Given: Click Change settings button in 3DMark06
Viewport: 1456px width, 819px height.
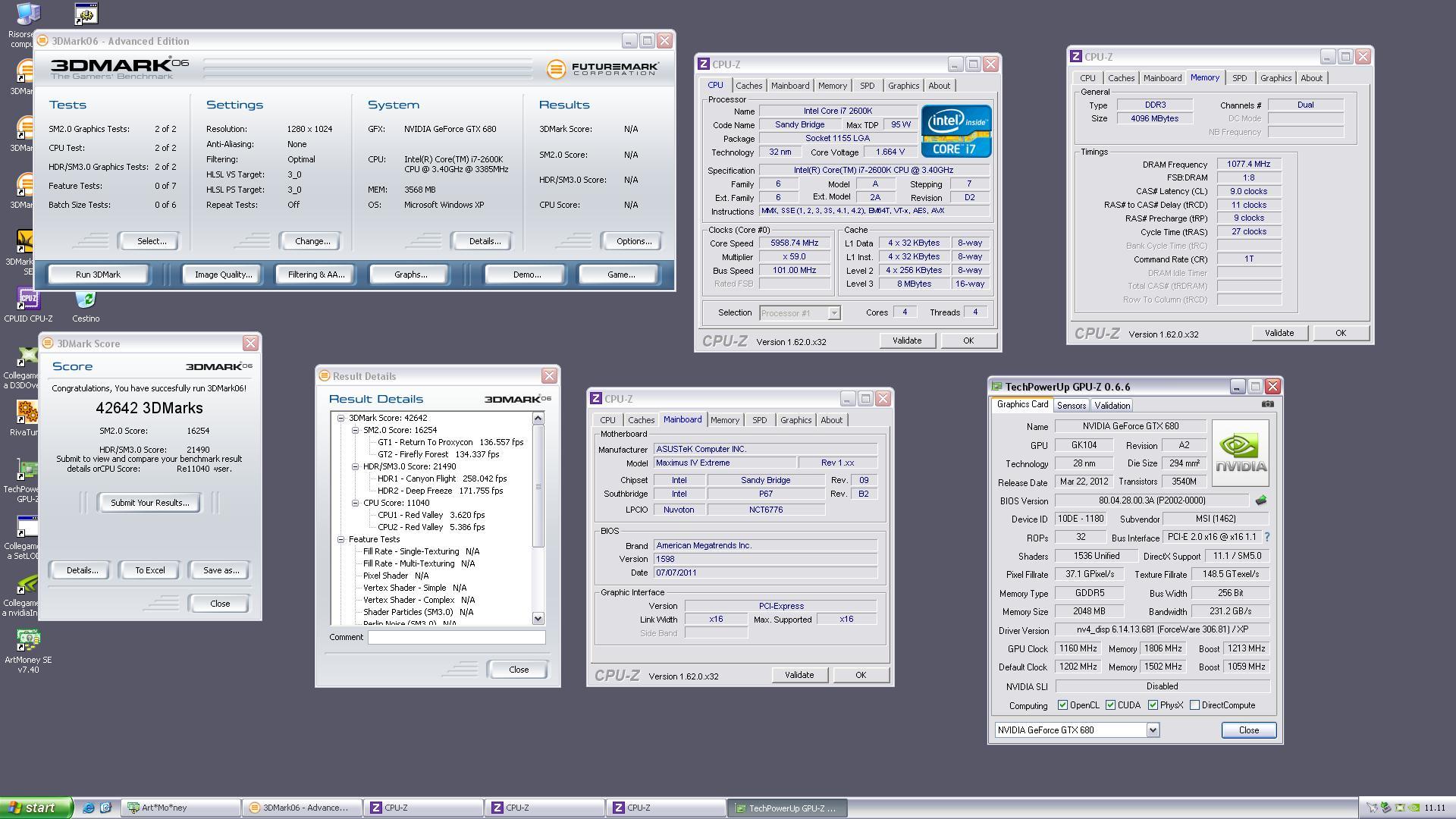Looking at the screenshot, I should tap(312, 241).
